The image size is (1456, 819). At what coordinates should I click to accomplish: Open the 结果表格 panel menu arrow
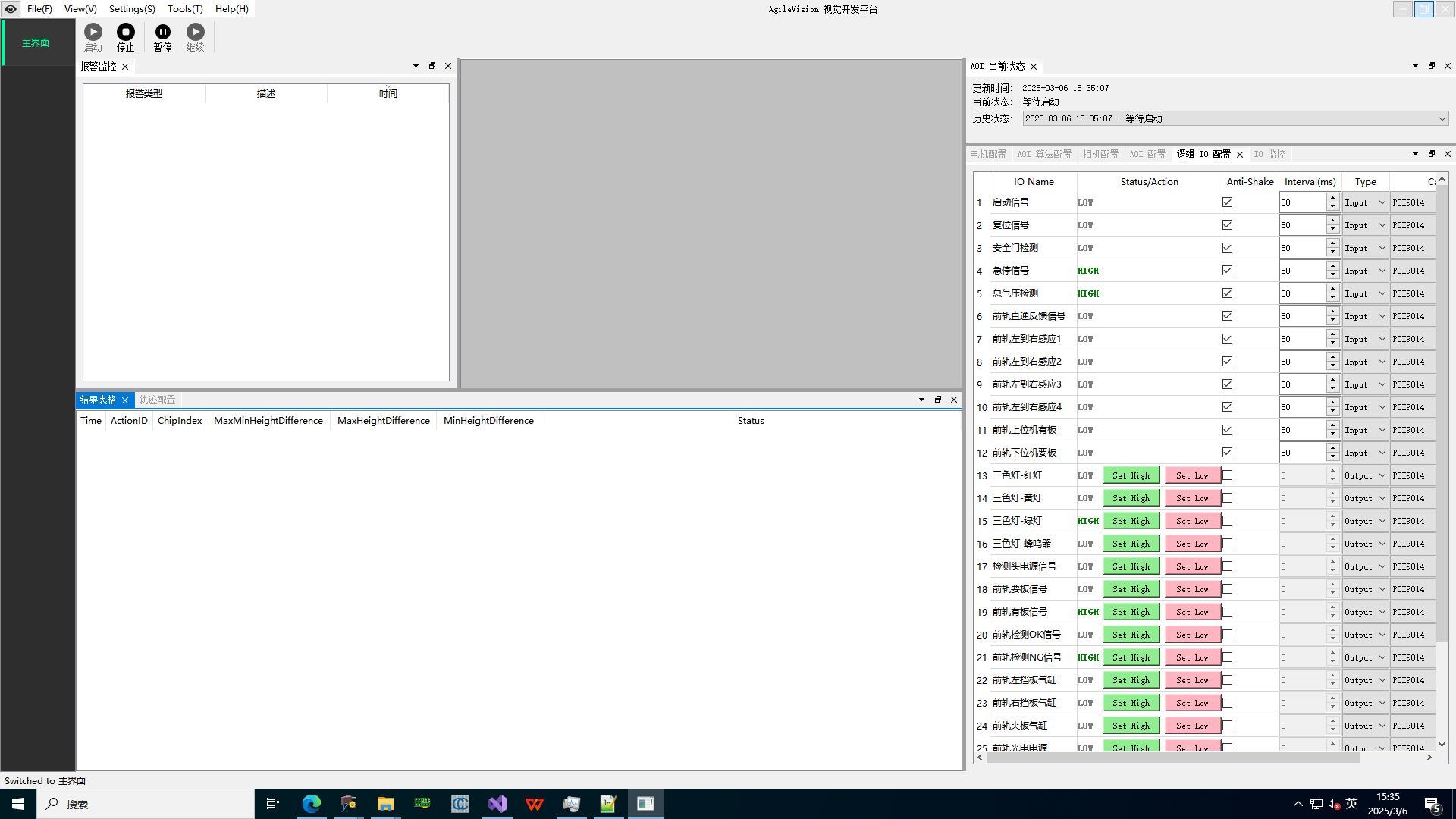tap(921, 400)
